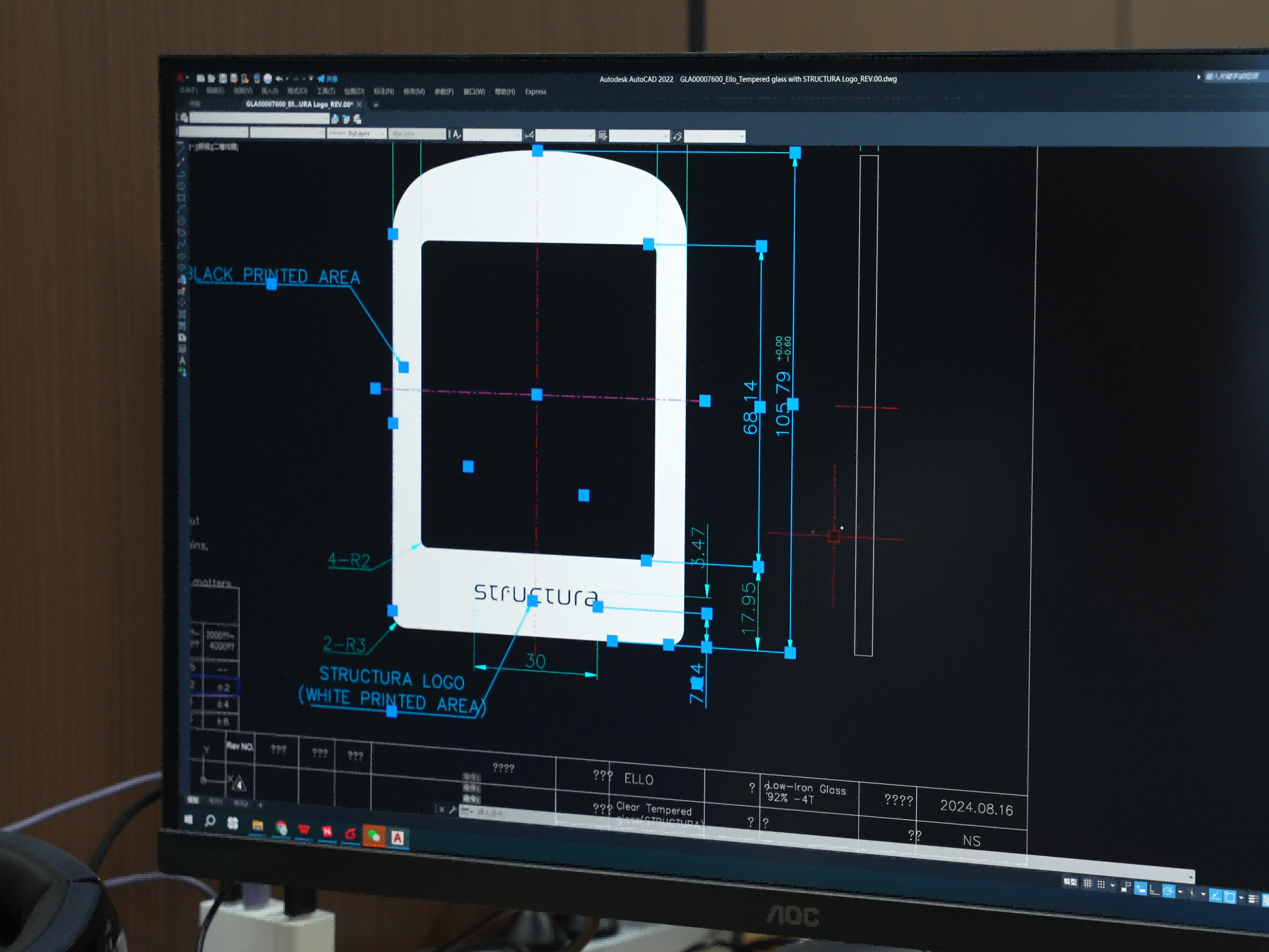This screenshot has height=952, width=1269.
Task: Open the dimension style dropdown list
Action: pos(565,136)
